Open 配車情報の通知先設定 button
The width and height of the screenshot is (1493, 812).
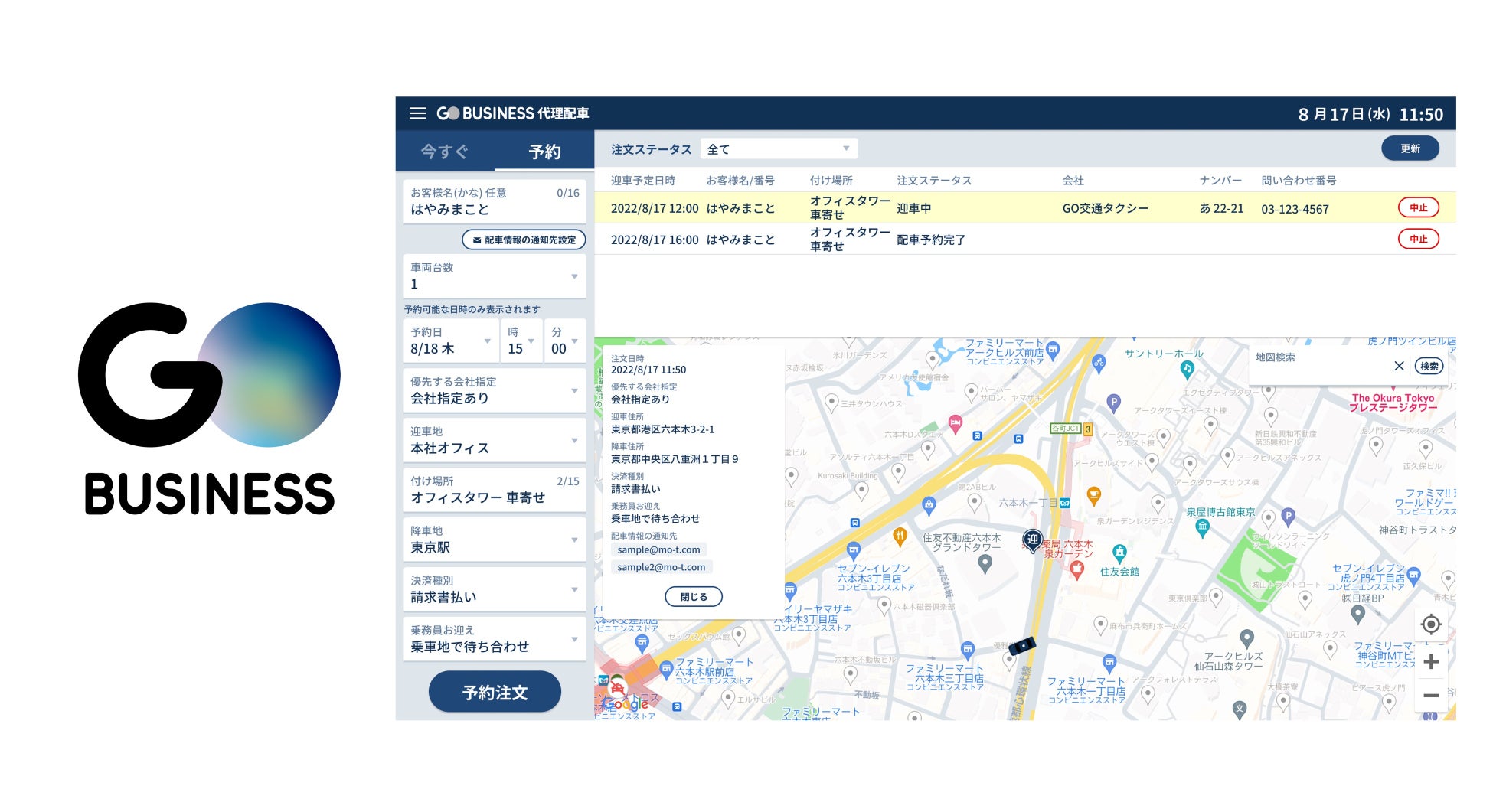tap(524, 240)
